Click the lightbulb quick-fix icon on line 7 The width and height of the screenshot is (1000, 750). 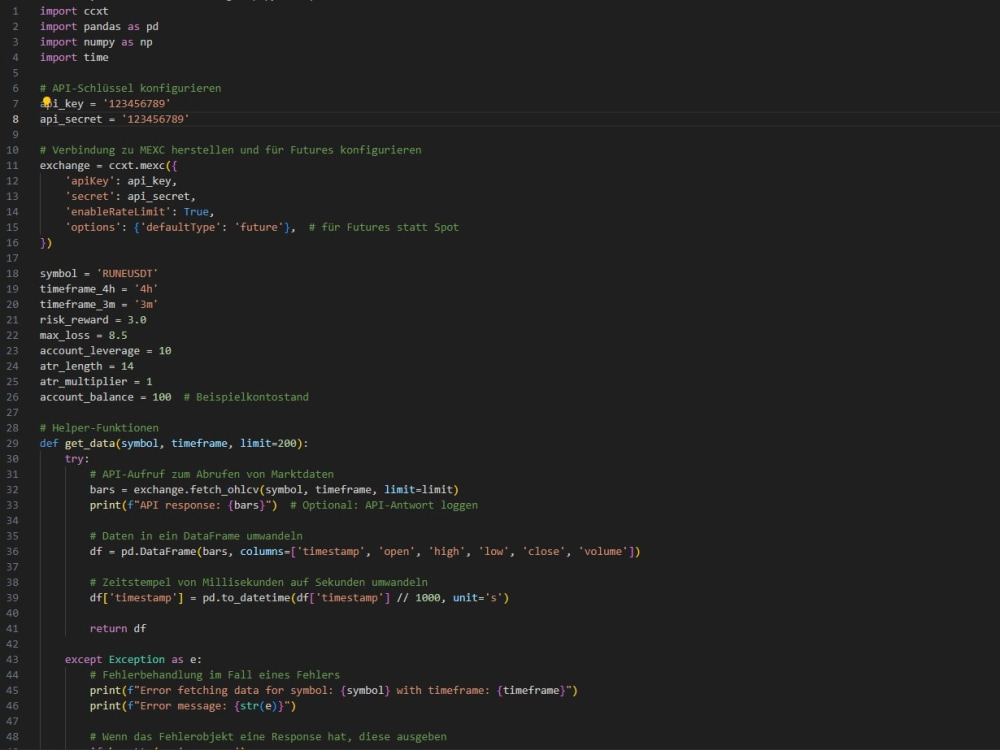point(46,101)
